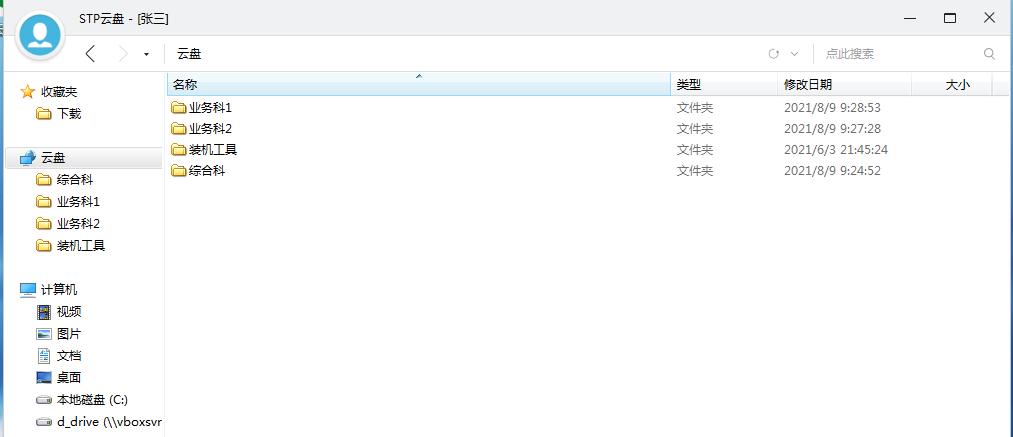The image size is (1013, 437).
Task: Minimize the STP云盘 window
Action: 911,18
